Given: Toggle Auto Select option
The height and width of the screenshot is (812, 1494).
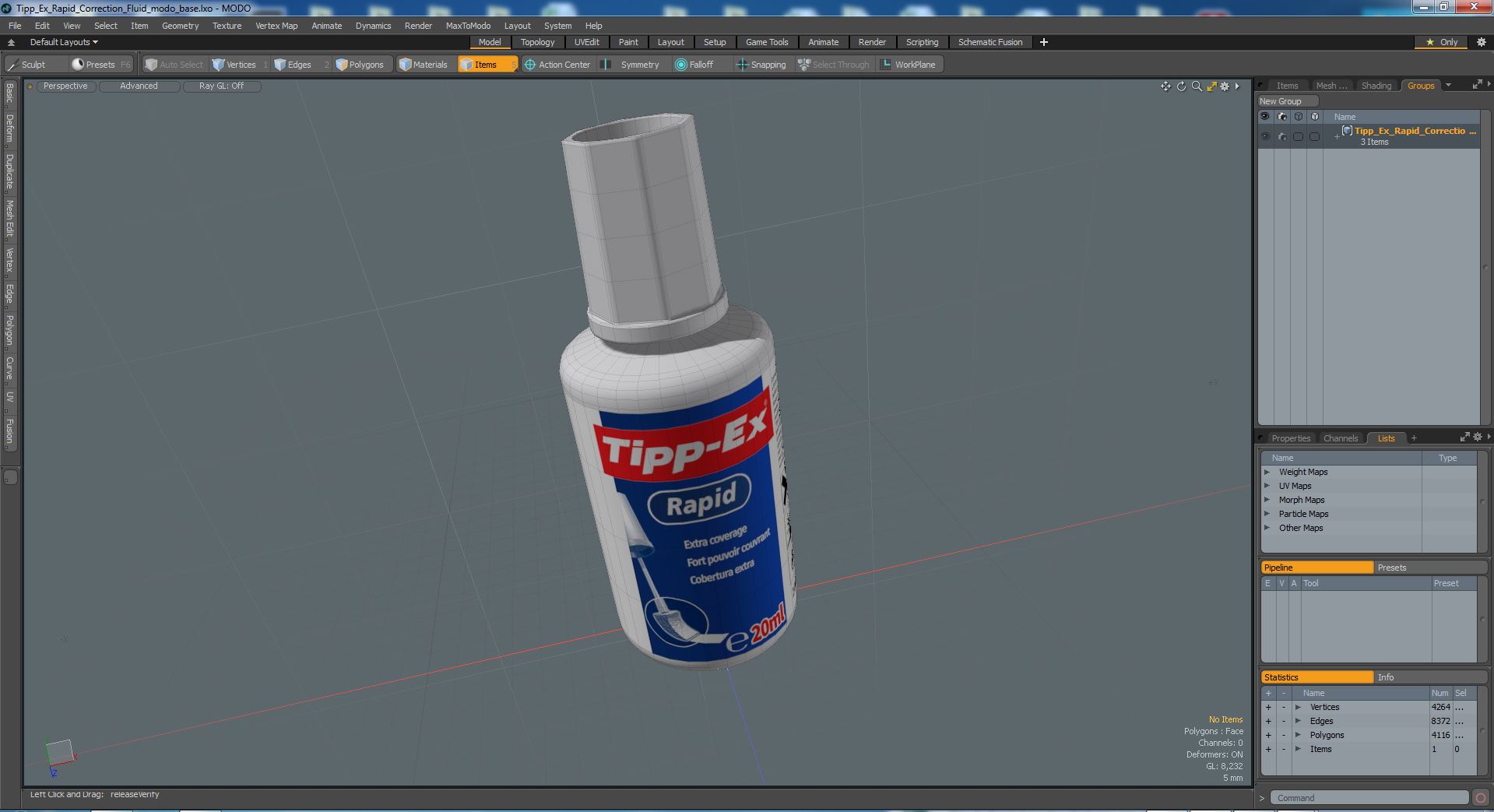Looking at the screenshot, I should 174,65.
